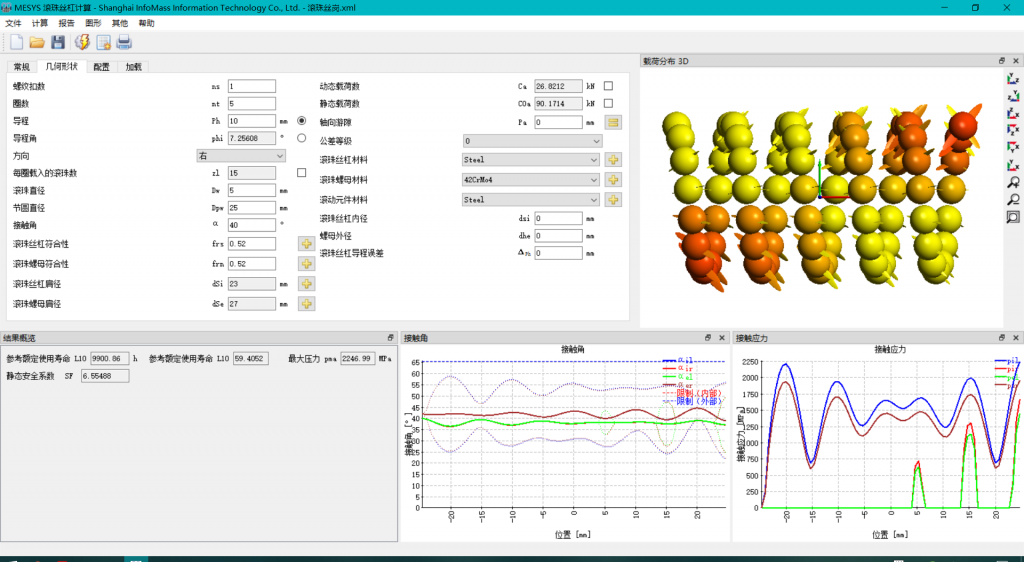Enable the Ca 动态载荷数 checkbox
Viewport: 1024px width, 562px height.
click(x=609, y=86)
